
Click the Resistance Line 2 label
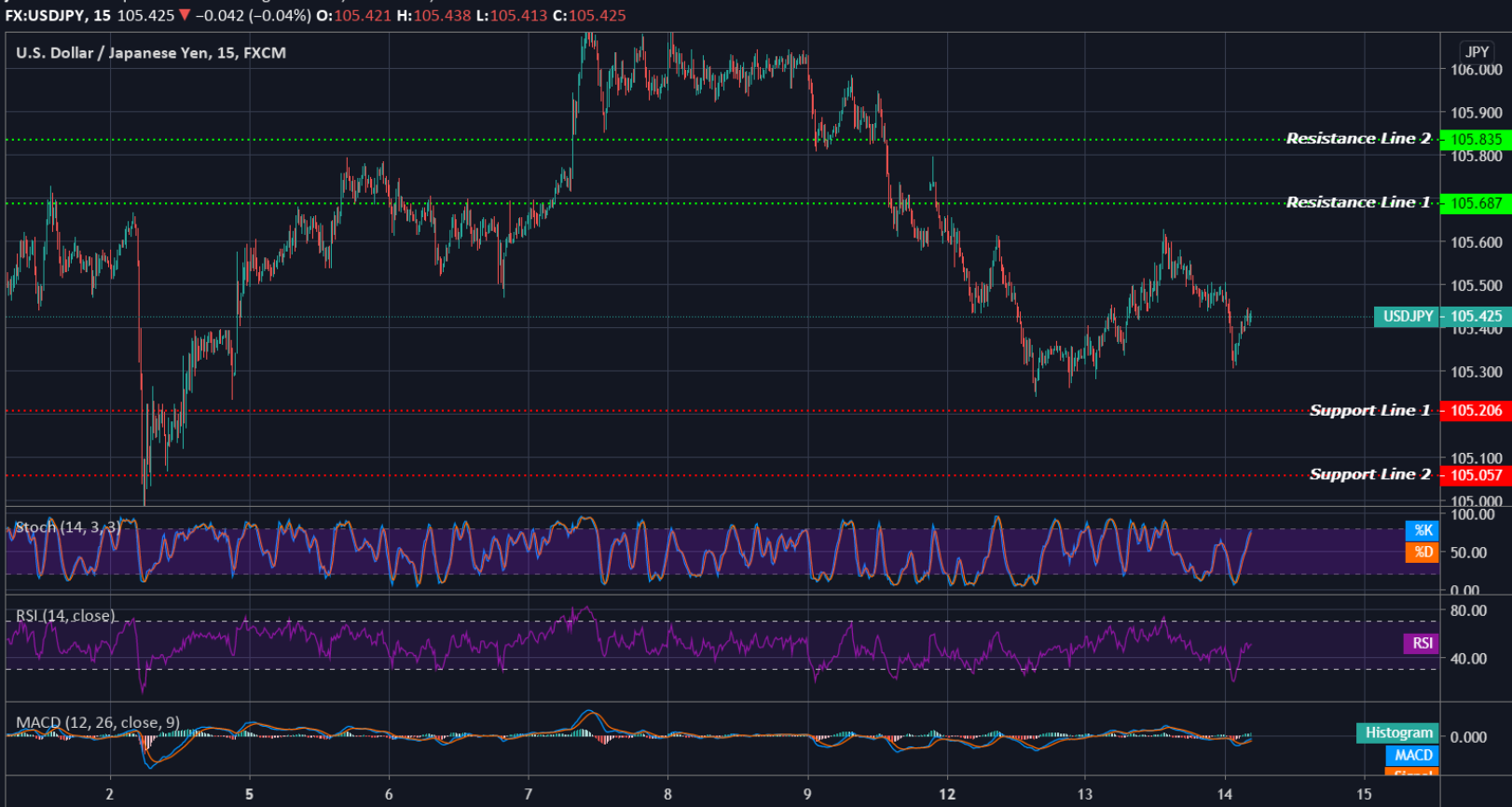[1358, 139]
